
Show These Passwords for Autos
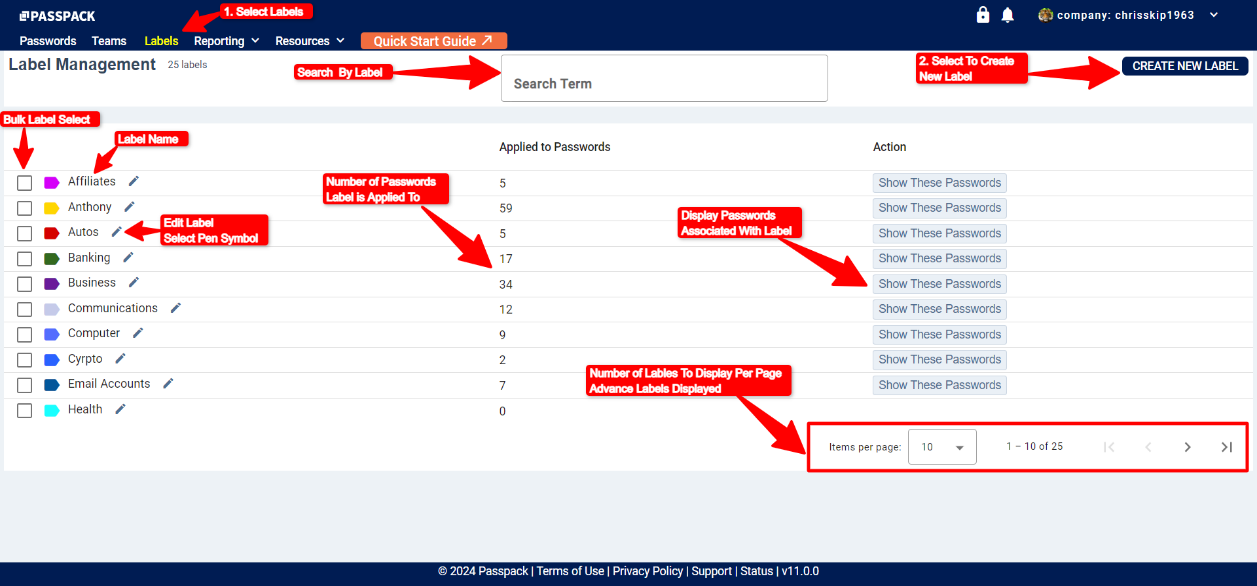click(940, 233)
